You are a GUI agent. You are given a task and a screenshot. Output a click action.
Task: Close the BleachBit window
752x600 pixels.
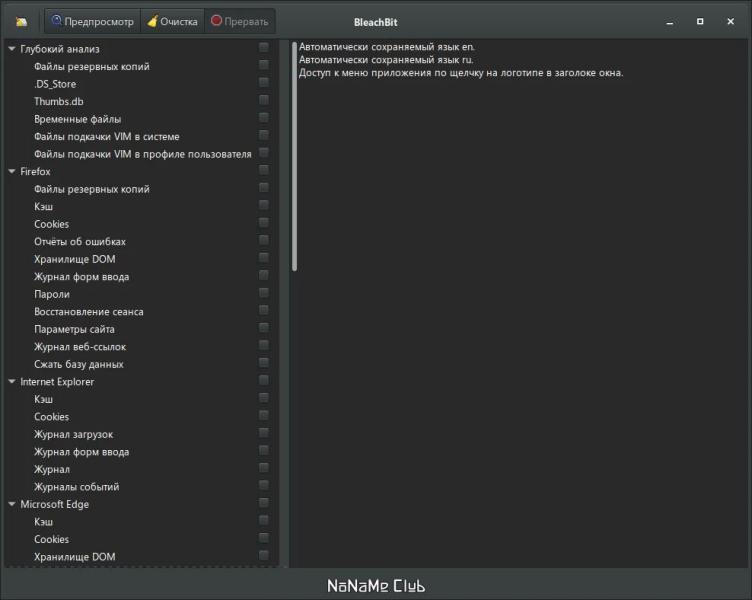pos(730,22)
